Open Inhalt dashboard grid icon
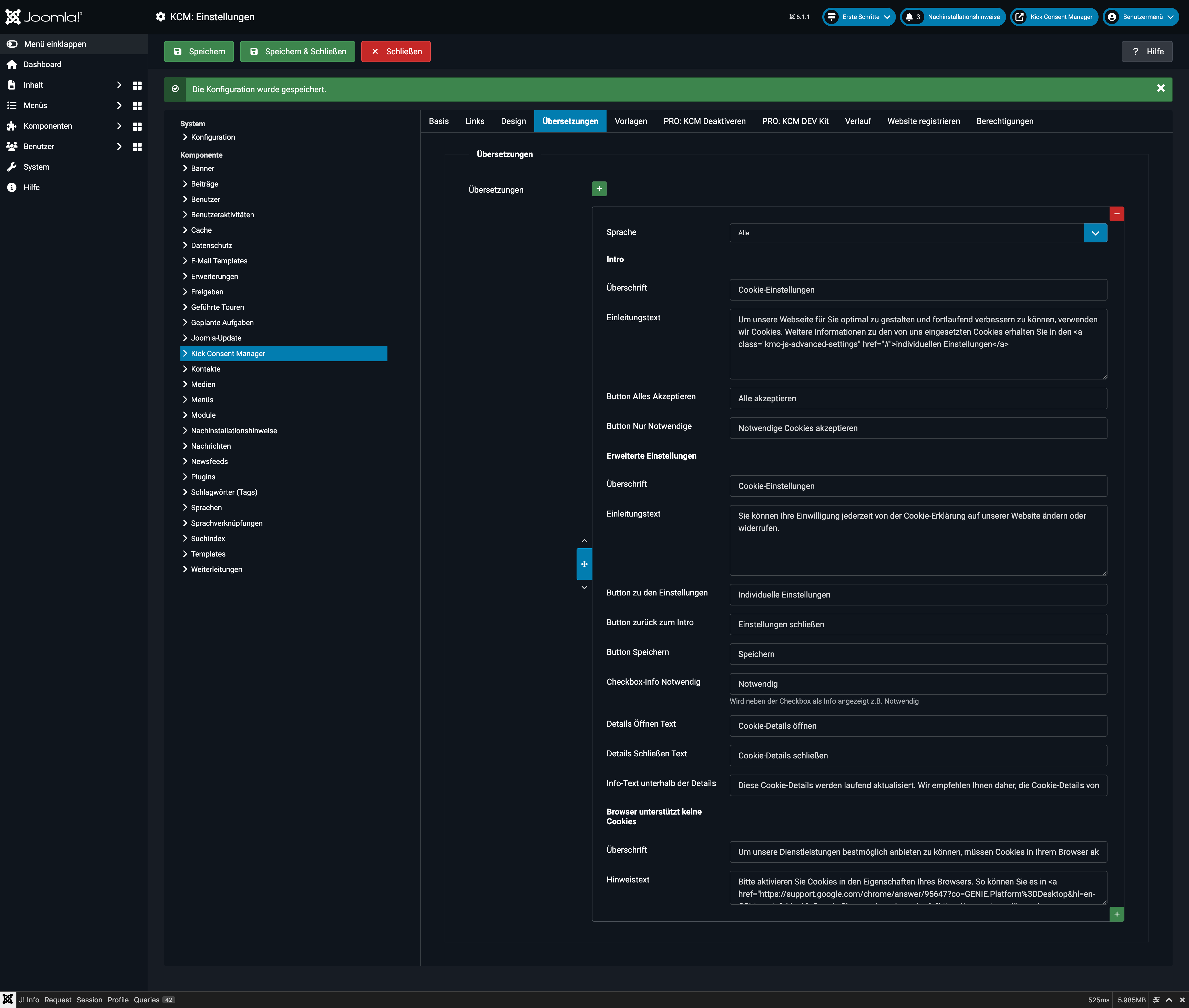 pos(137,85)
